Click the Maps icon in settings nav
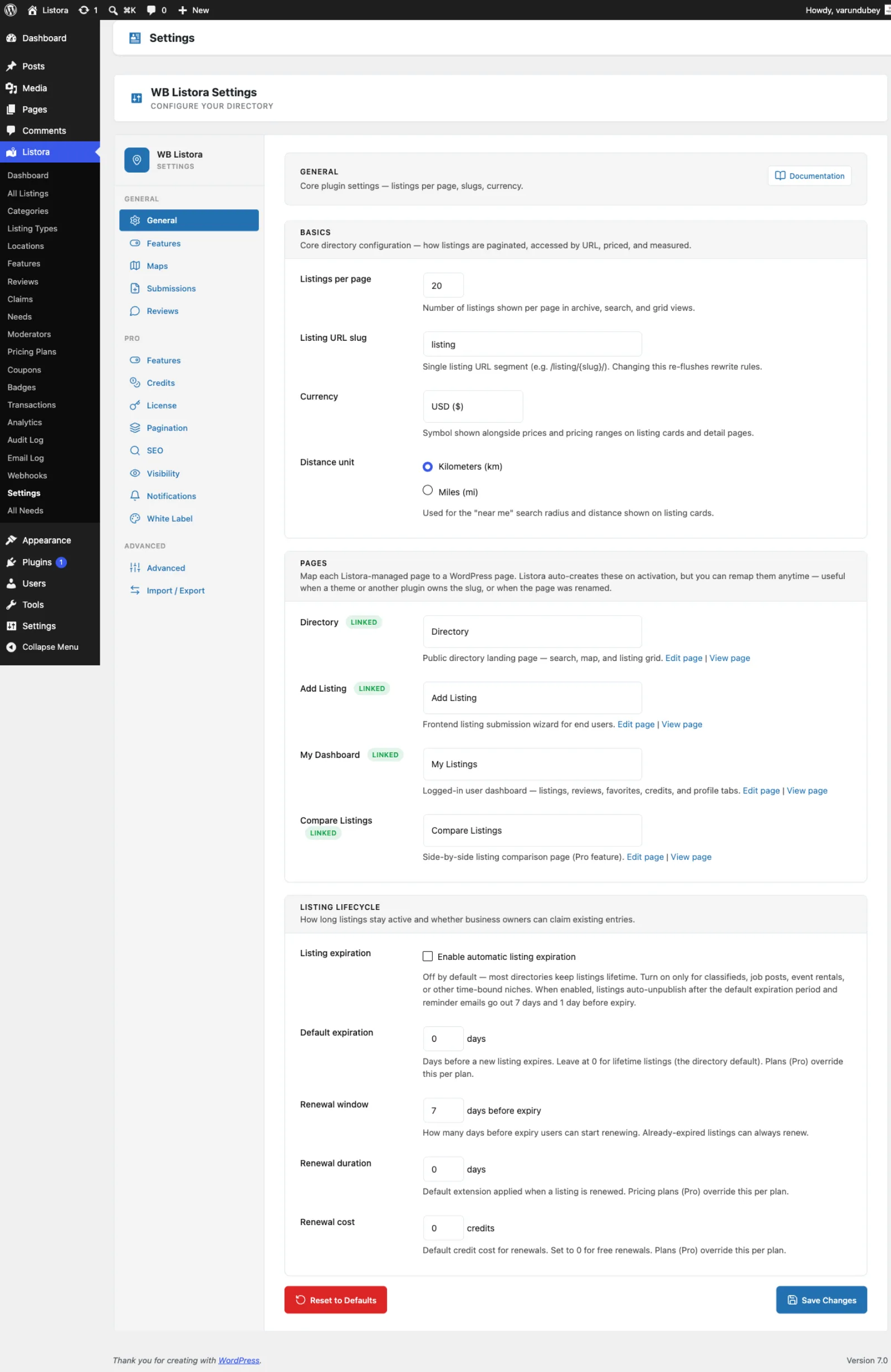Image resolution: width=891 pixels, height=1372 pixels. point(135,266)
